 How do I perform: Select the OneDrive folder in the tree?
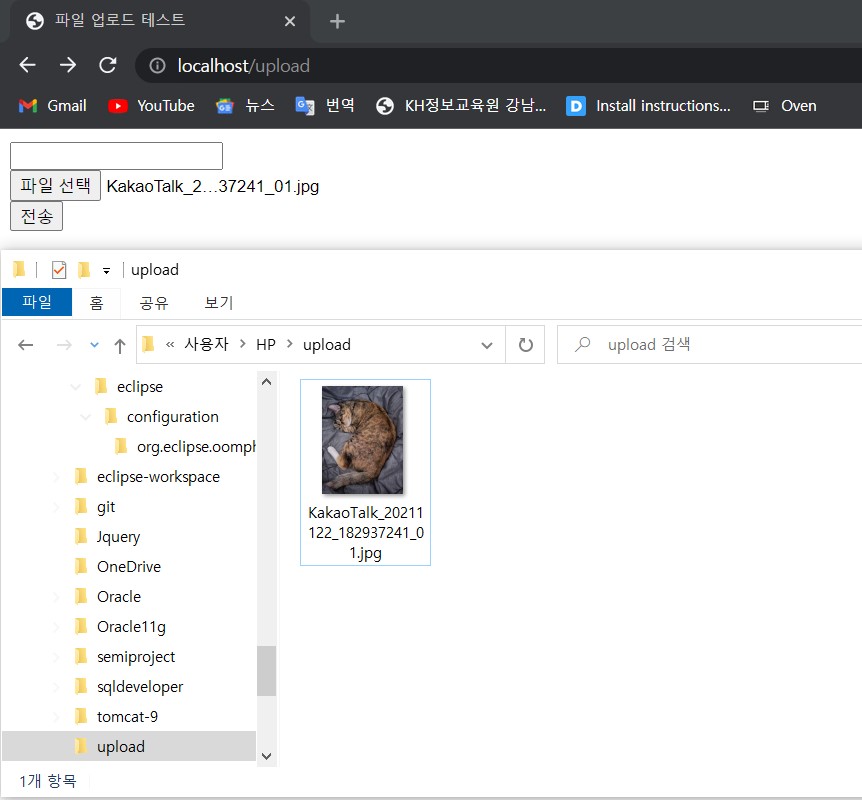(129, 567)
